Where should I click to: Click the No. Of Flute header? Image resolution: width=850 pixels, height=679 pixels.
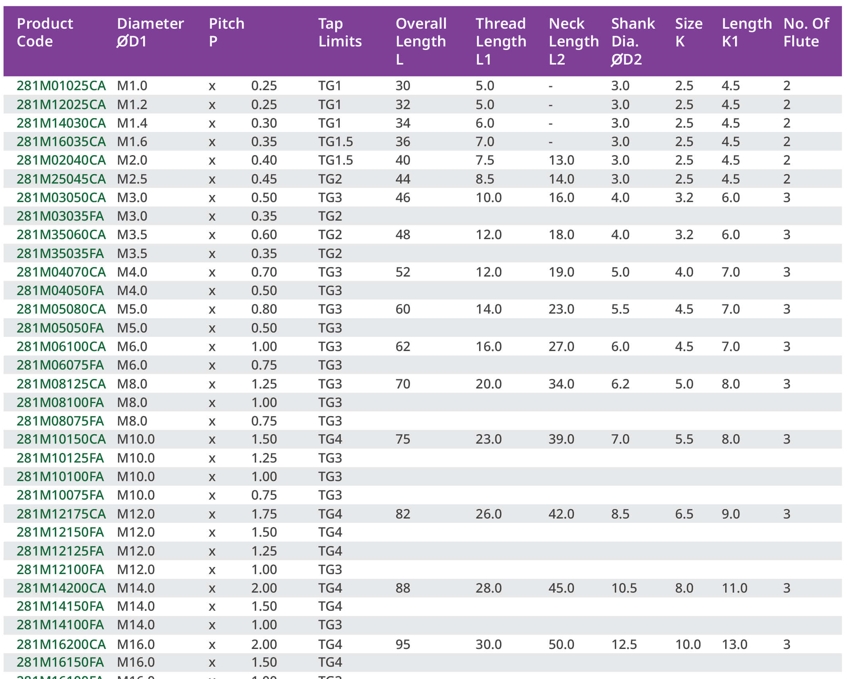point(806,32)
